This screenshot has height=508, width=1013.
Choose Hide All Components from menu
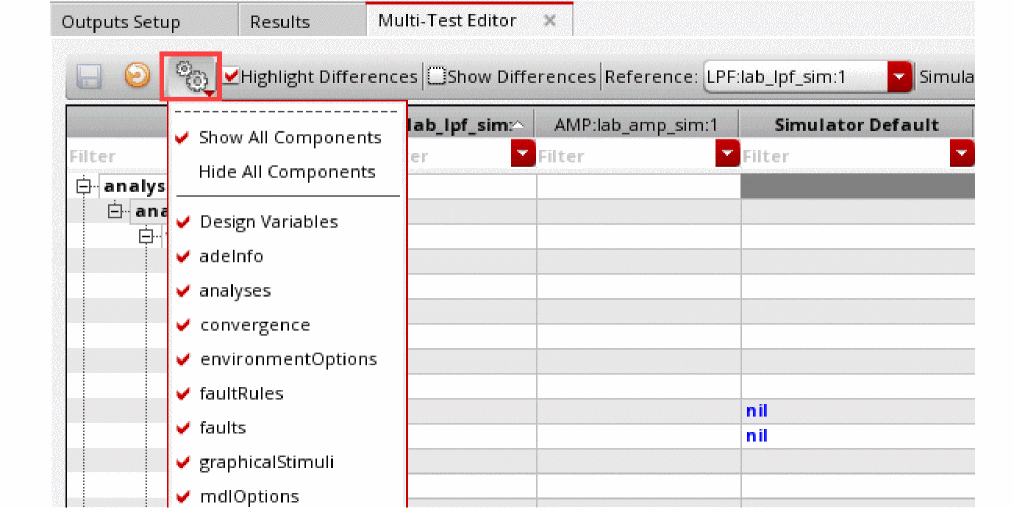(287, 172)
